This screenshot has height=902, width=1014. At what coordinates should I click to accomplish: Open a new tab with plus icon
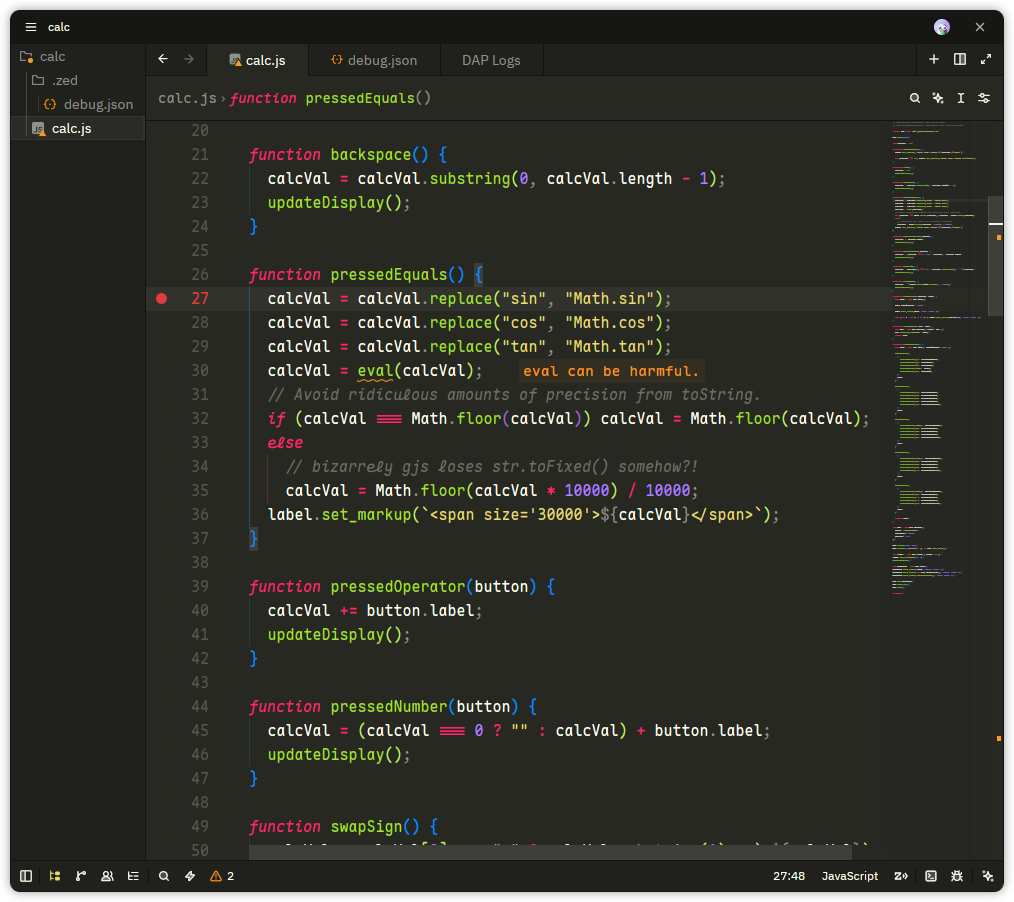pyautogui.click(x=934, y=59)
